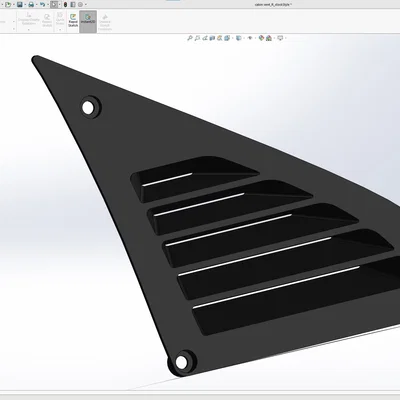Expand the Undo history dropdown arrow
The width and height of the screenshot is (400, 400).
coord(48,5)
